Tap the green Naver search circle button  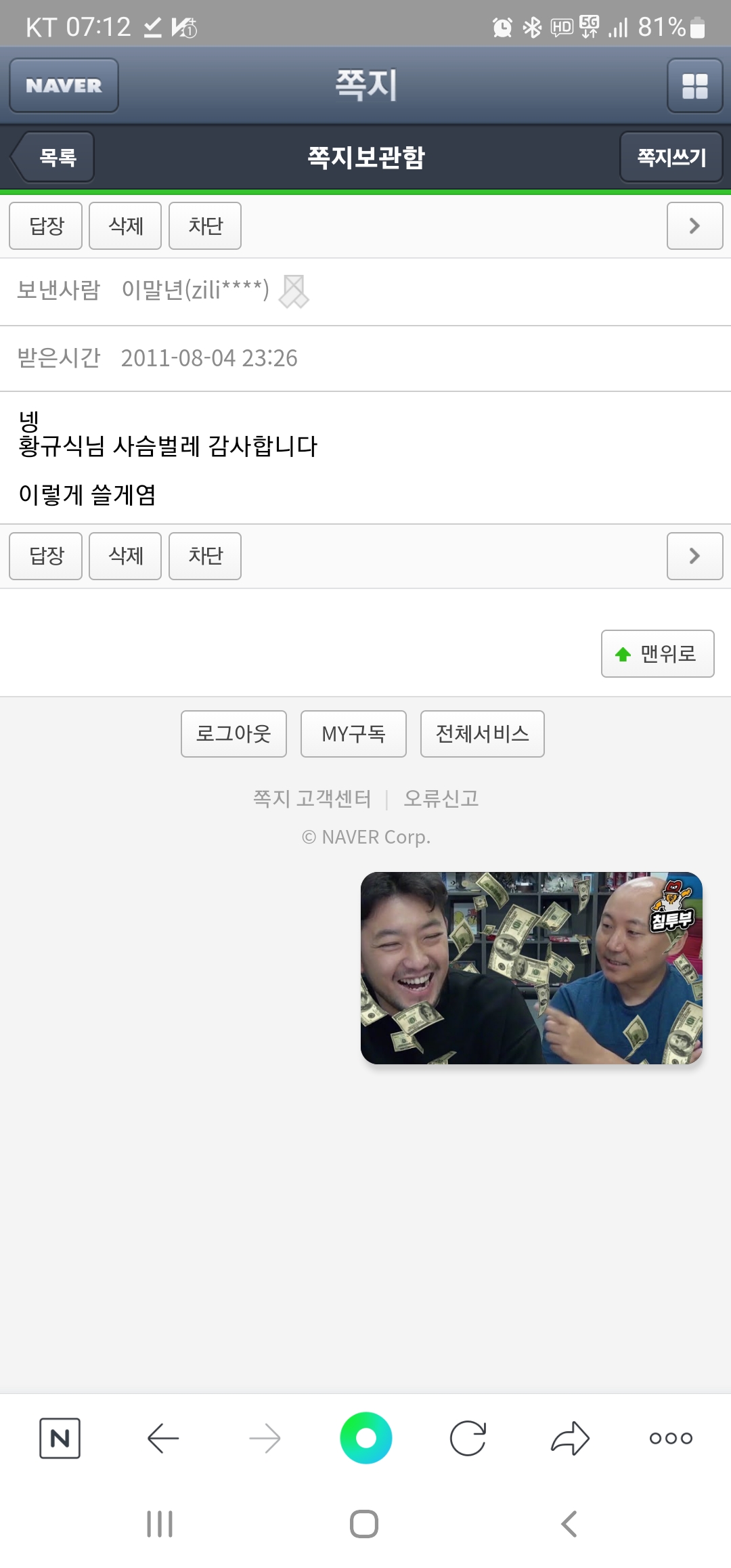(365, 1438)
